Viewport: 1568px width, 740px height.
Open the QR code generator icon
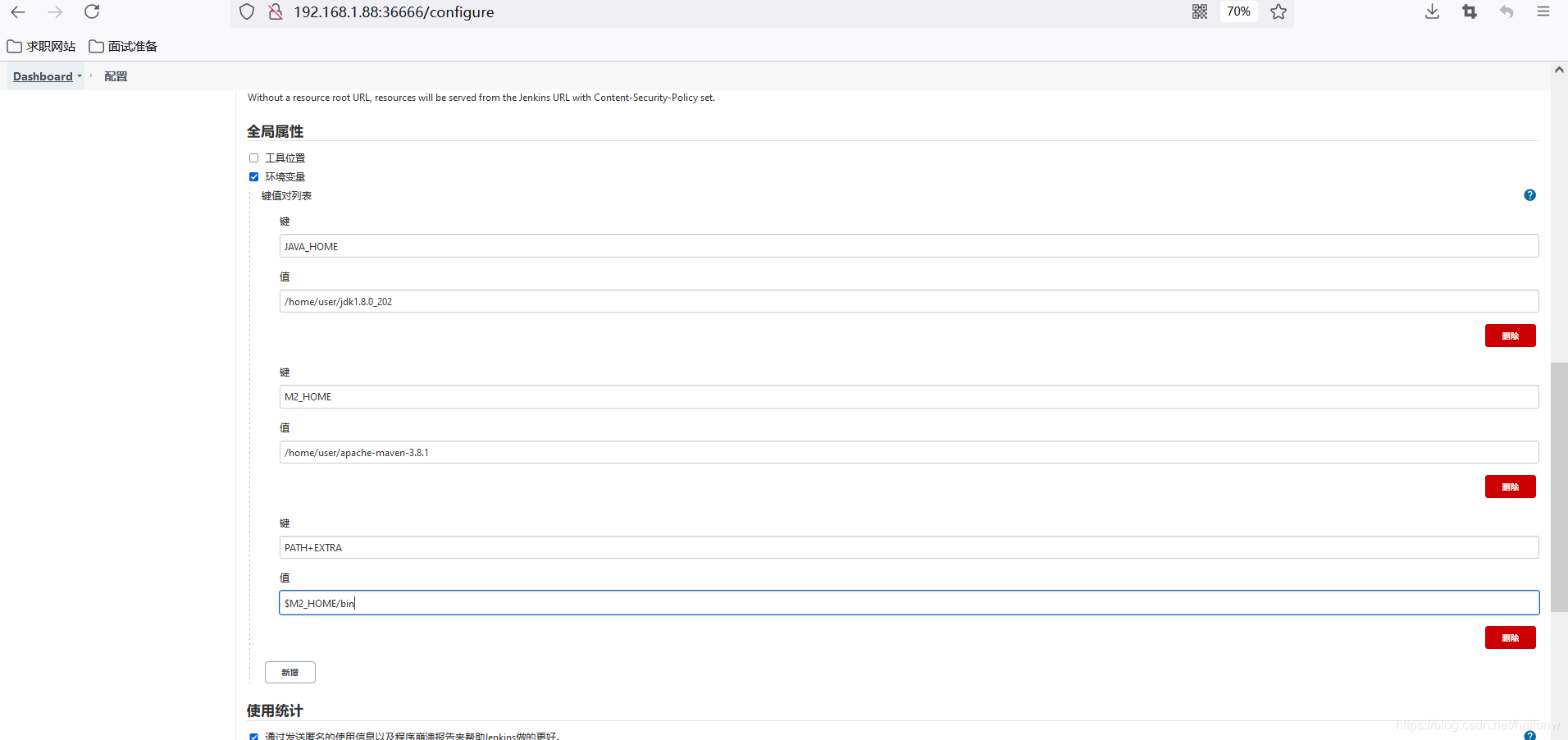click(x=1200, y=11)
